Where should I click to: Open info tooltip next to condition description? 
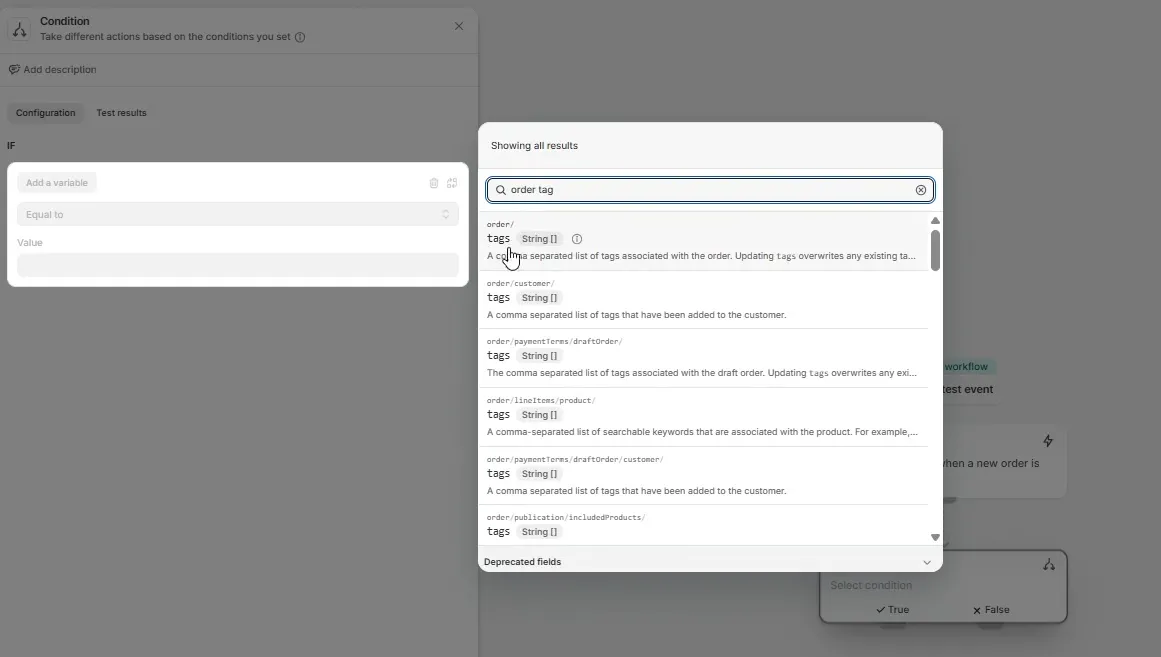point(300,37)
